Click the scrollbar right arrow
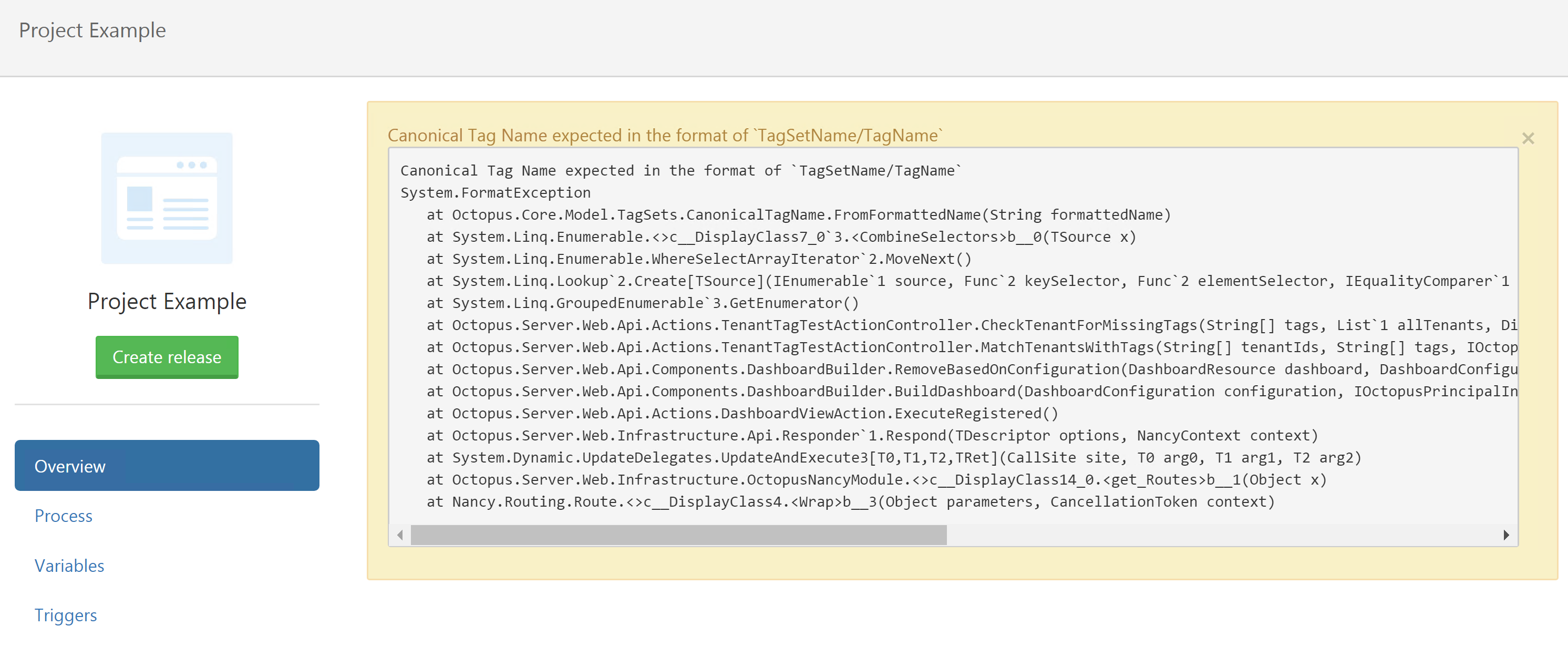This screenshot has width=1568, height=657. (x=1507, y=535)
